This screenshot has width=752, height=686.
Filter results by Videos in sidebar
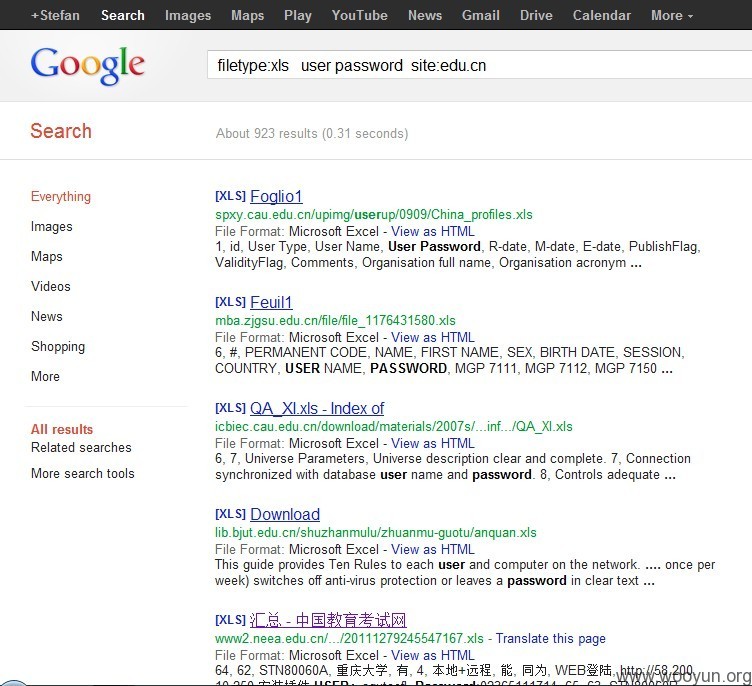click(x=50, y=286)
